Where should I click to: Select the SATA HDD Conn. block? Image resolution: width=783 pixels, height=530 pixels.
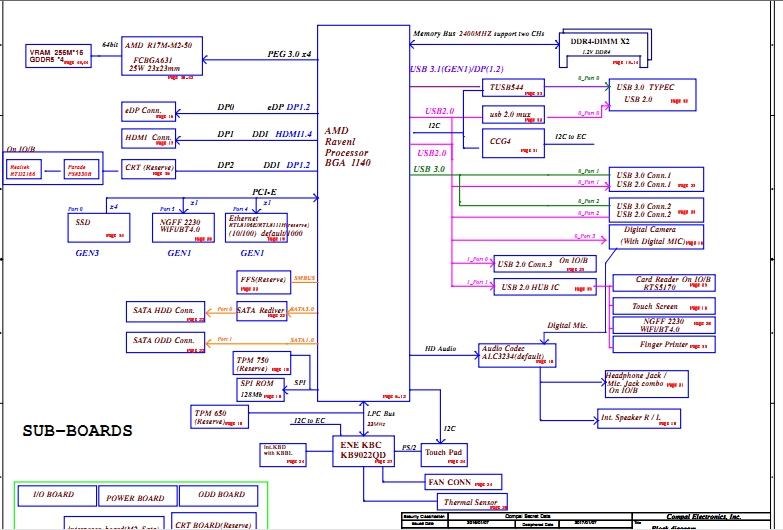pos(165,312)
